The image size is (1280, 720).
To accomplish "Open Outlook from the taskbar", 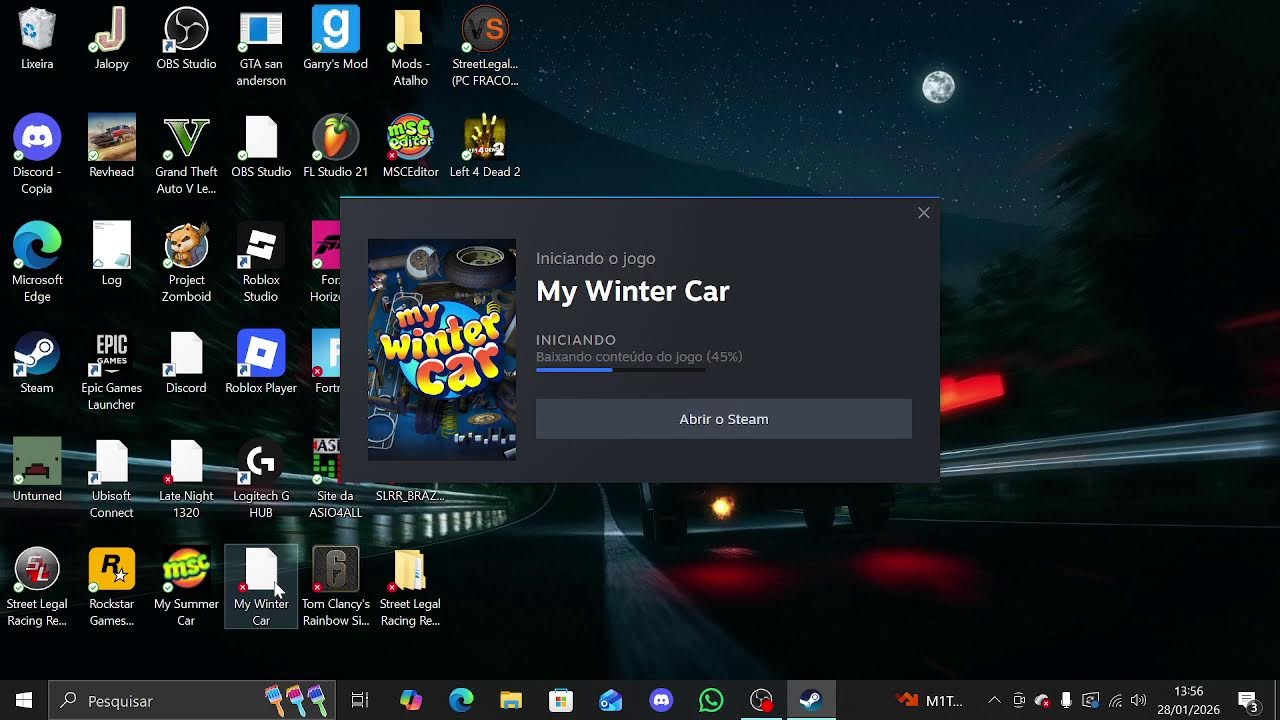I will click(611, 700).
